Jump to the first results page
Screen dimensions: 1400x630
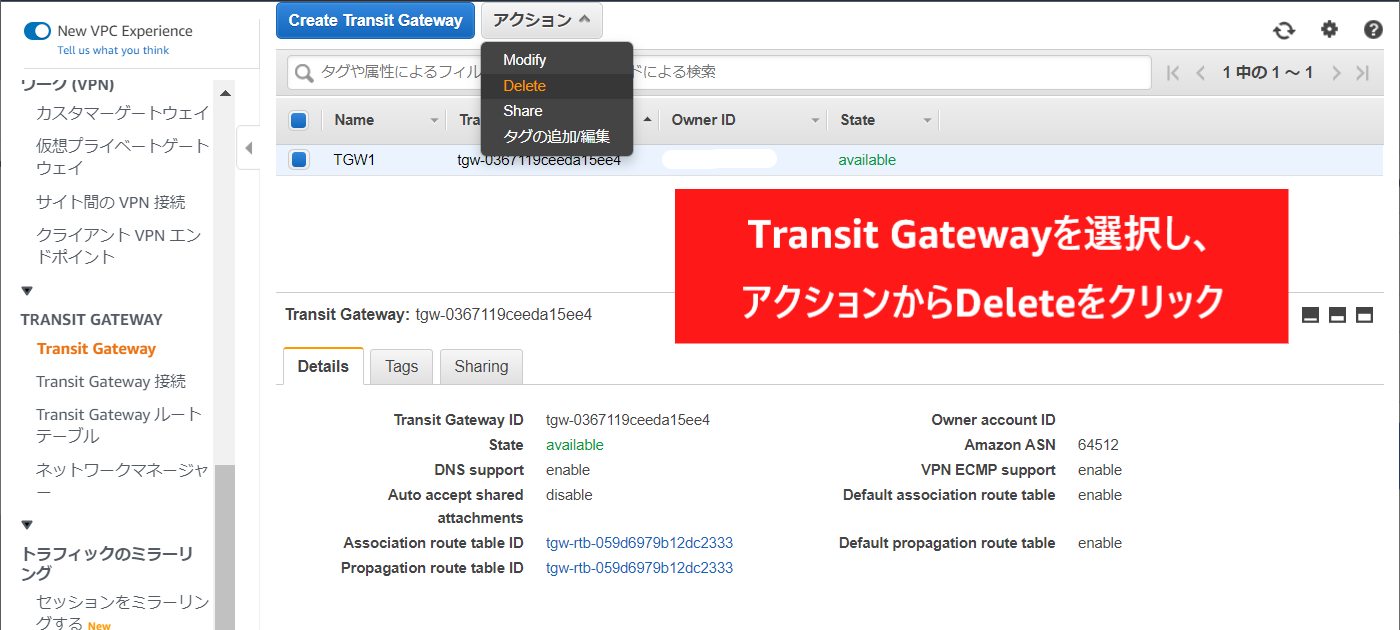point(1174,73)
